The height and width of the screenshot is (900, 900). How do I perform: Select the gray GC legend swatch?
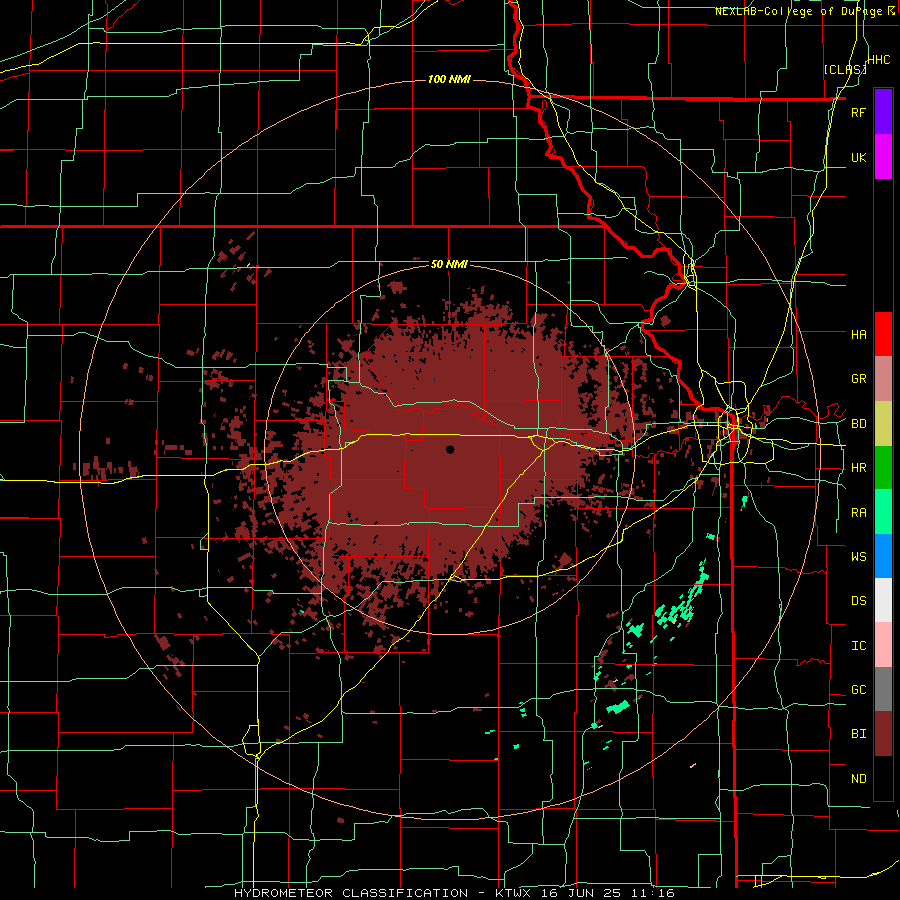point(883,689)
